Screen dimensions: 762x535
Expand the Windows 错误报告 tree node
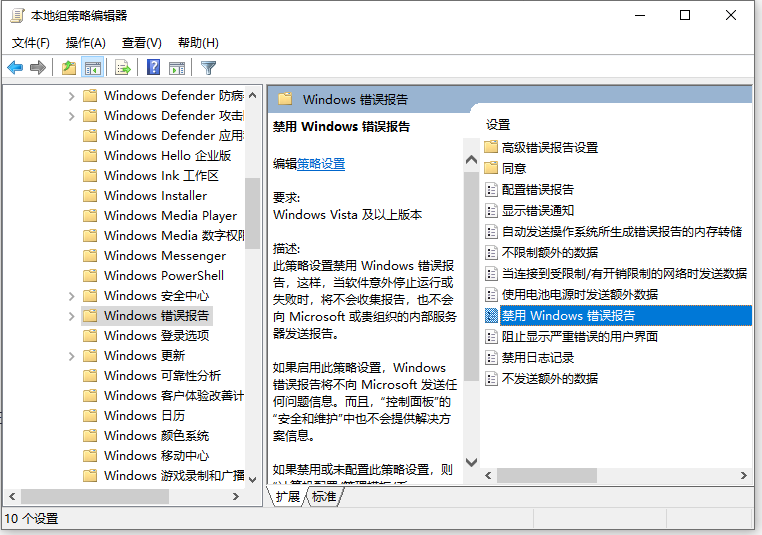pos(71,316)
